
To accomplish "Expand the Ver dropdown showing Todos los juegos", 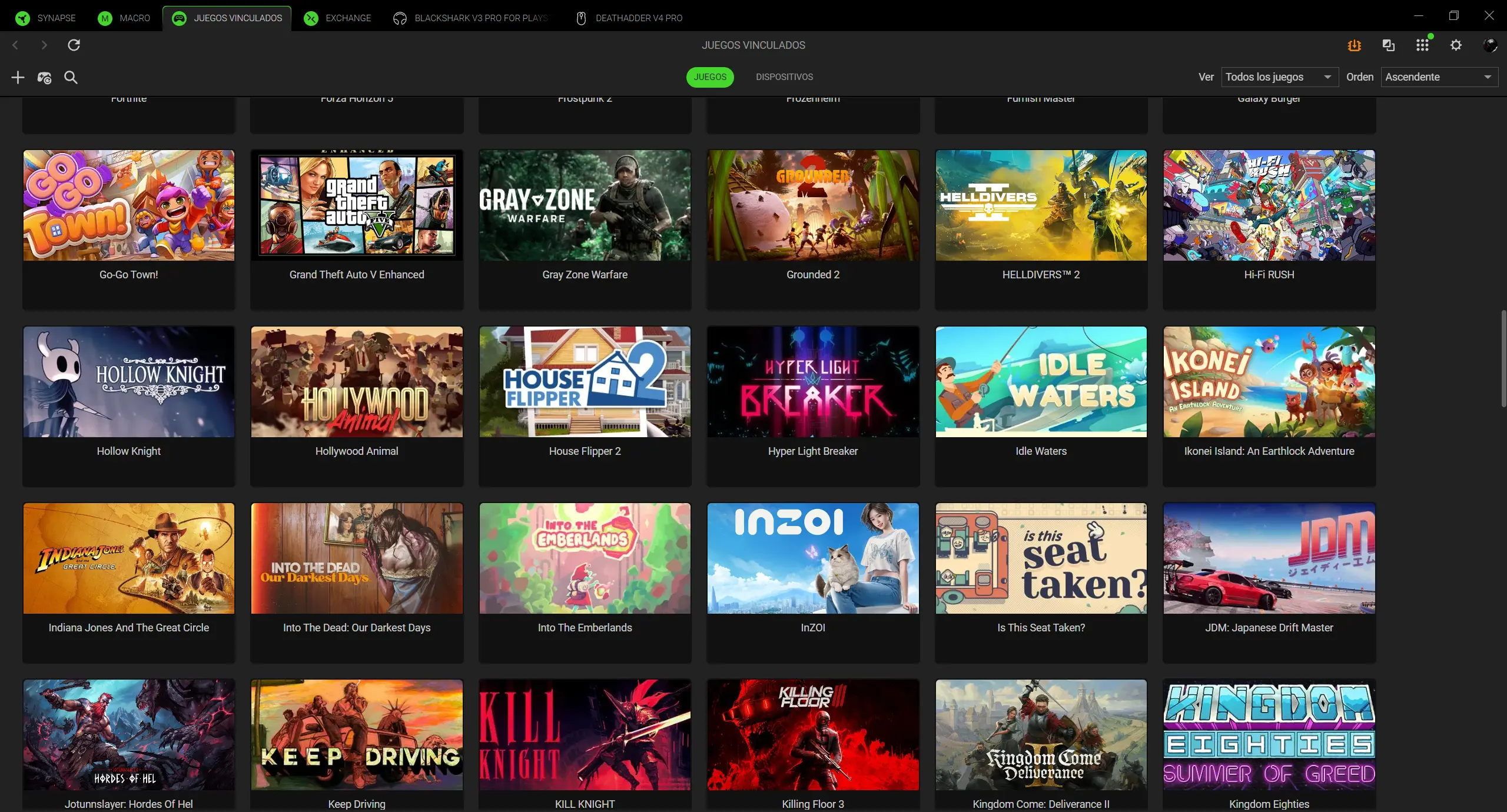I will [1280, 77].
